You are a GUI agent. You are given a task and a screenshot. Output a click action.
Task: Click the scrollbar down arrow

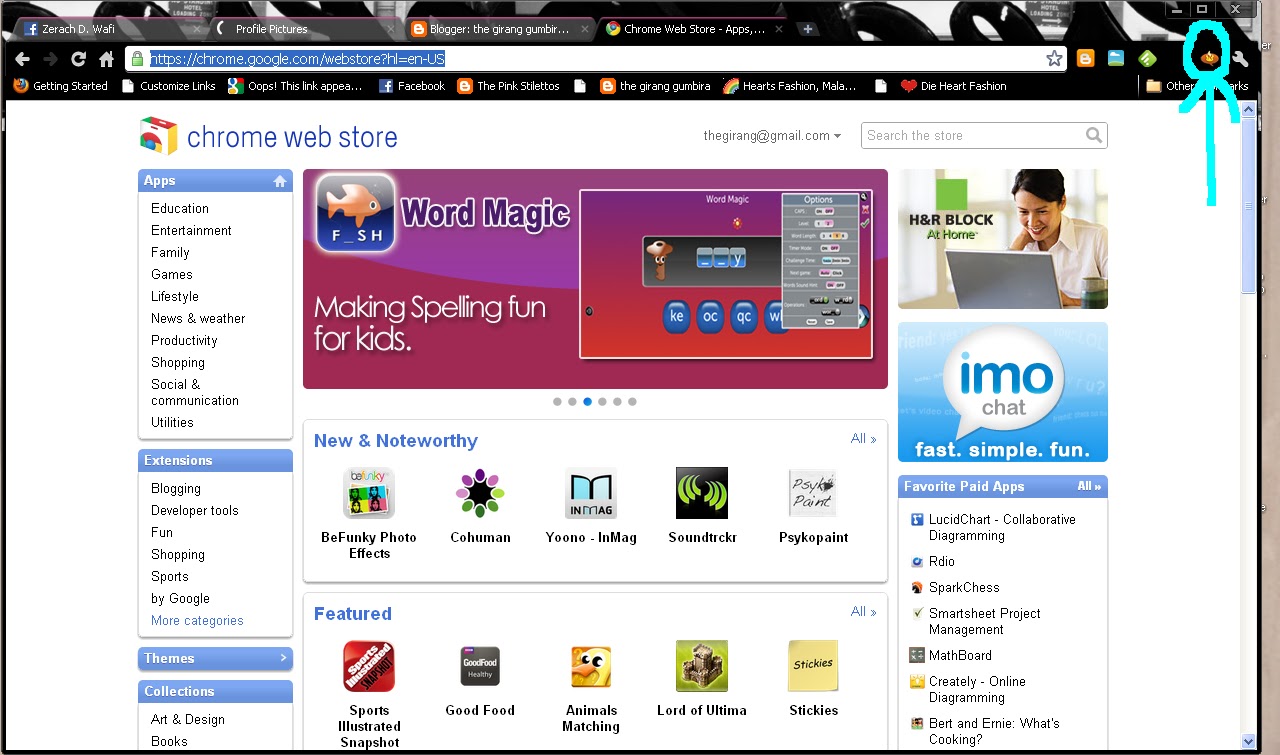click(1248, 741)
